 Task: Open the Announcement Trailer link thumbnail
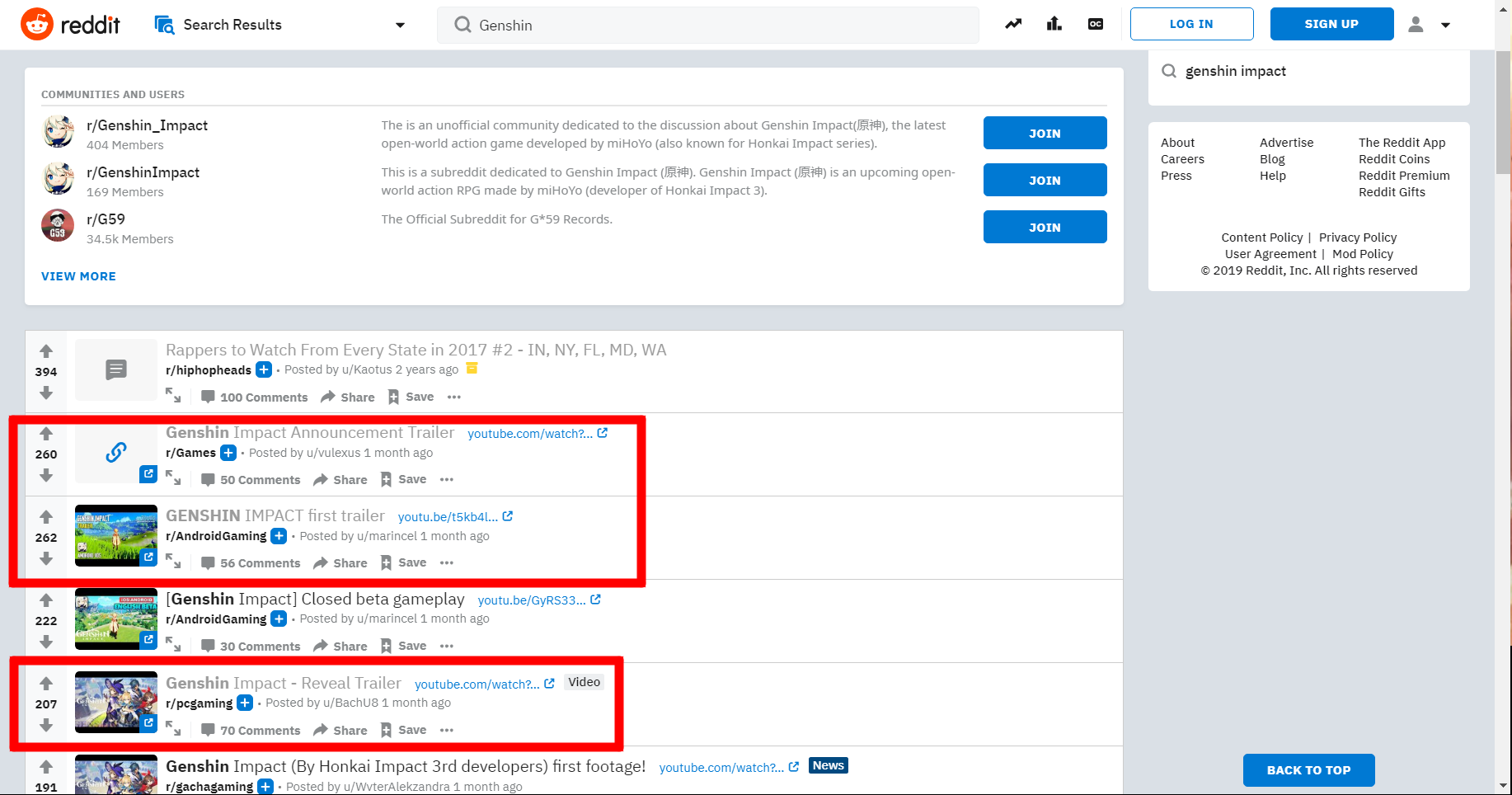[116, 452]
